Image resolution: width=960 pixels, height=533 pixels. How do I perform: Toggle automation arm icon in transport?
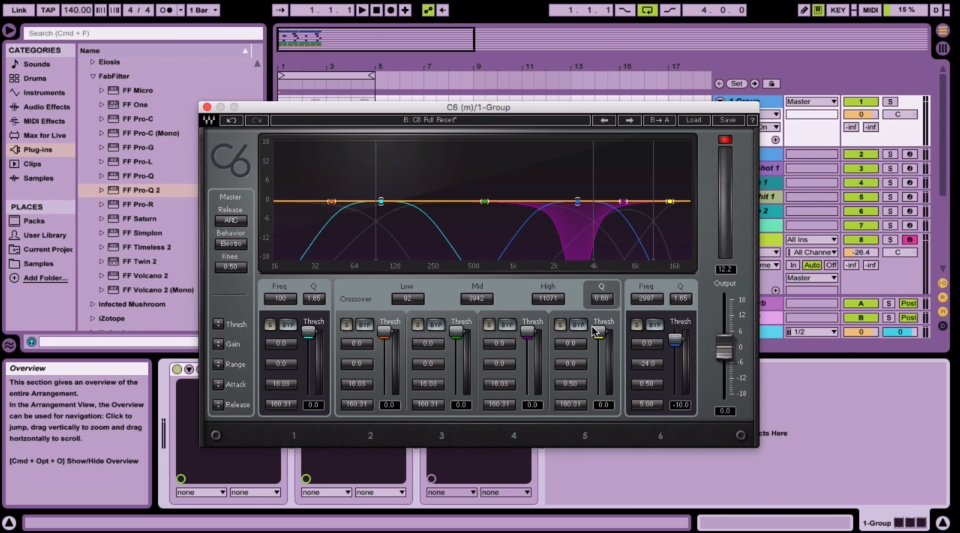pos(428,10)
